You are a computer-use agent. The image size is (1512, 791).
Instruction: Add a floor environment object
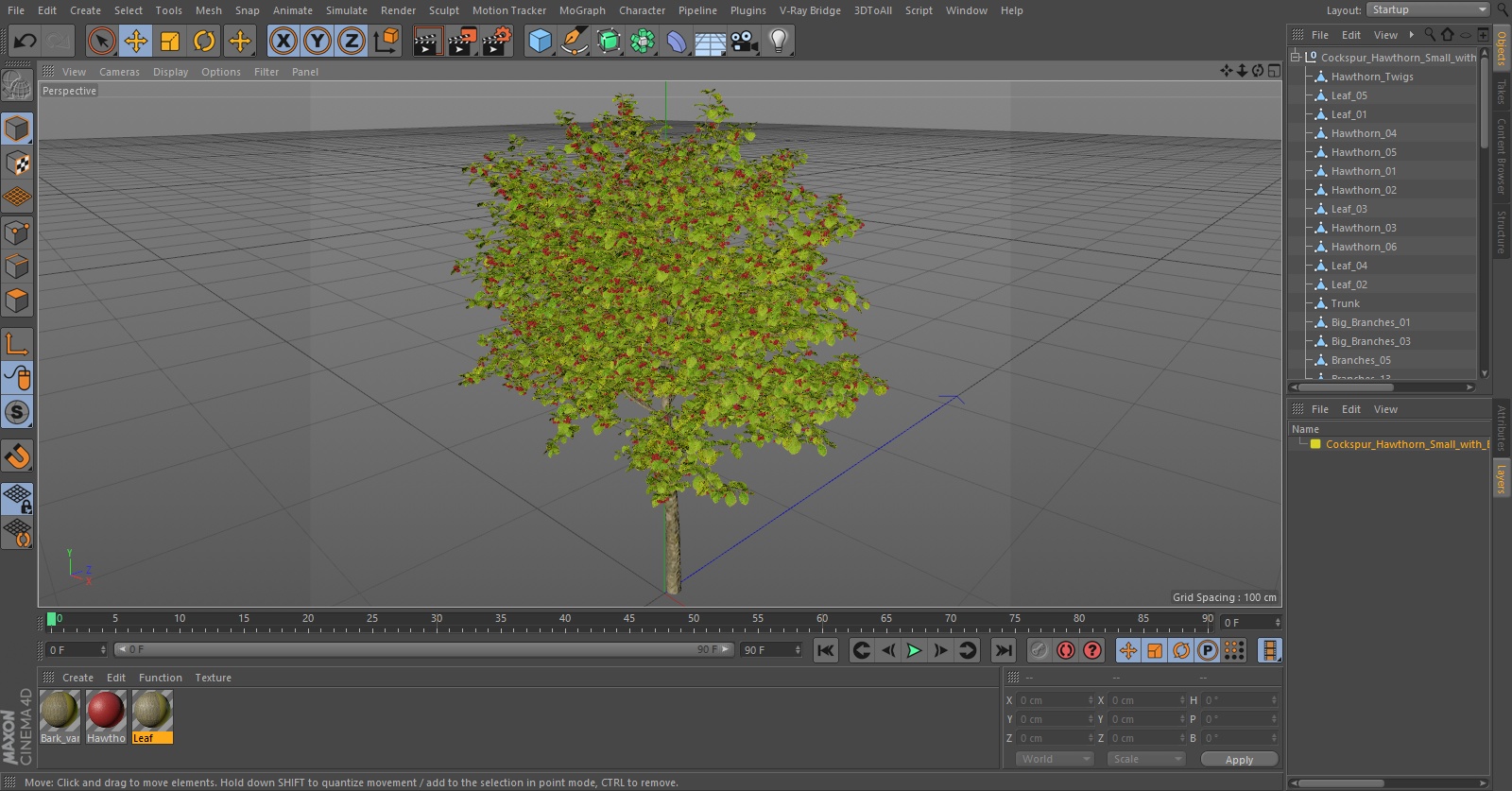tap(710, 41)
